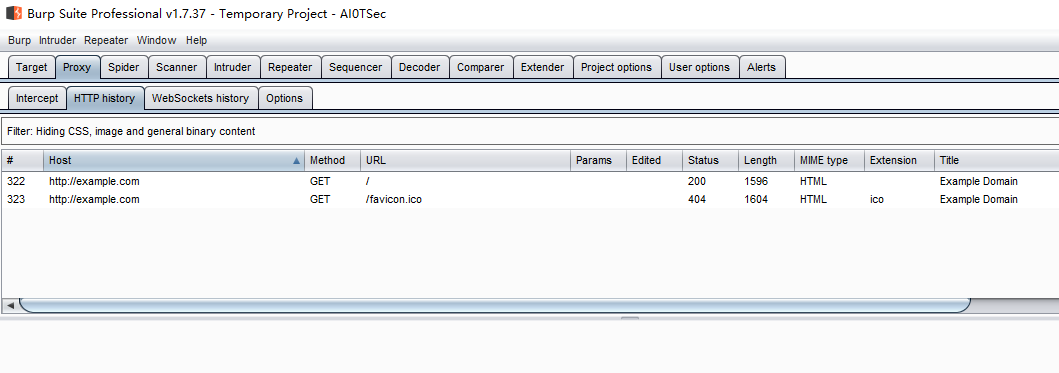The width and height of the screenshot is (1059, 373).
Task: Sort by the Status column header
Action: pyautogui.click(x=711, y=160)
